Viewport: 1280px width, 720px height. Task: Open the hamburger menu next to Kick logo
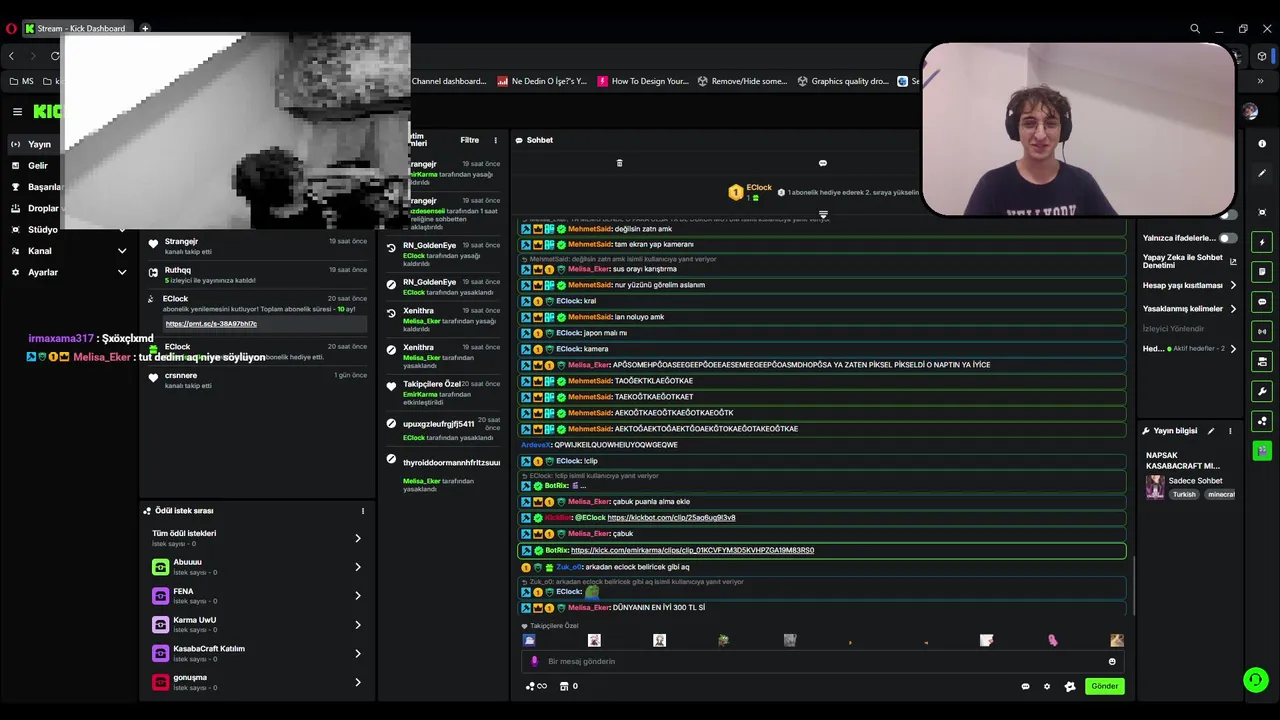[x=17, y=112]
